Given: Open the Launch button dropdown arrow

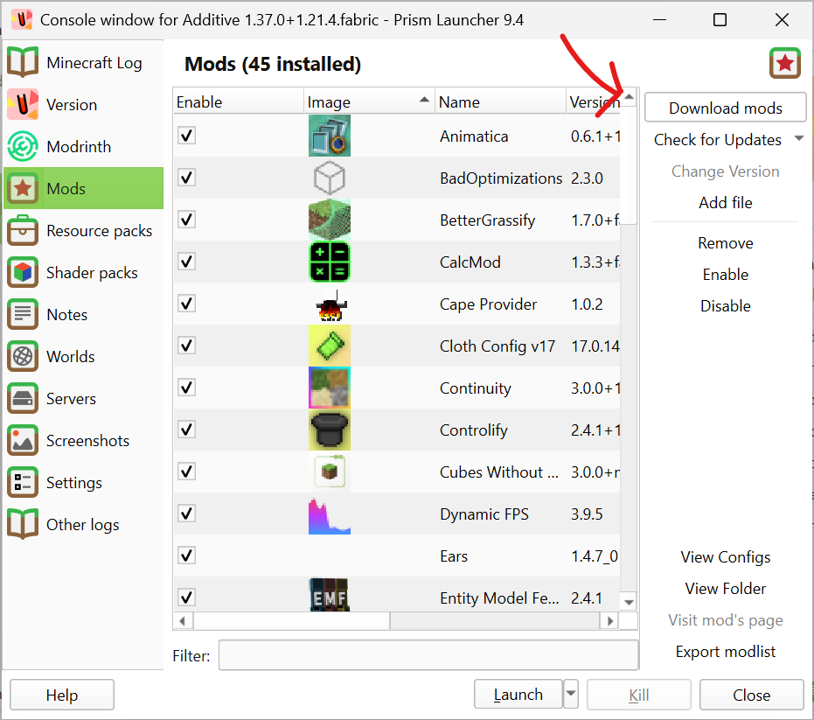Looking at the screenshot, I should tap(570, 693).
